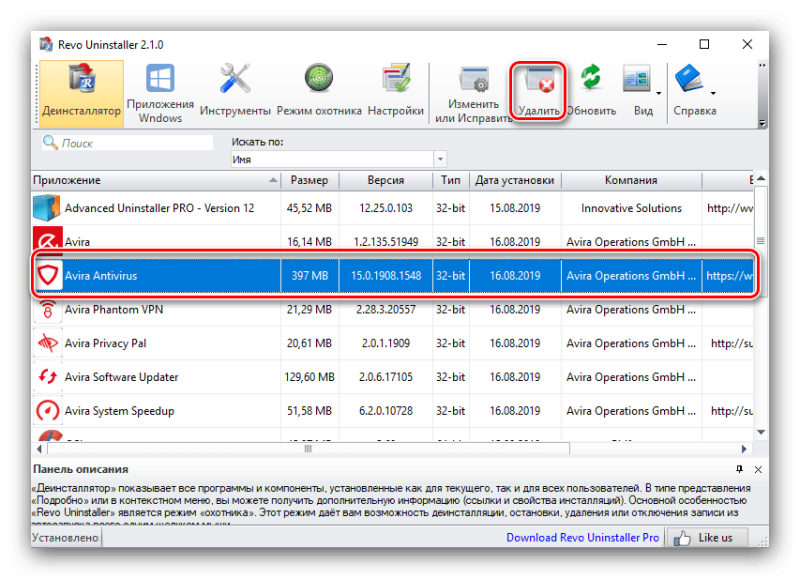Screen dimensions: 800x579
Task: Sort by Тип column header
Action: point(451,180)
